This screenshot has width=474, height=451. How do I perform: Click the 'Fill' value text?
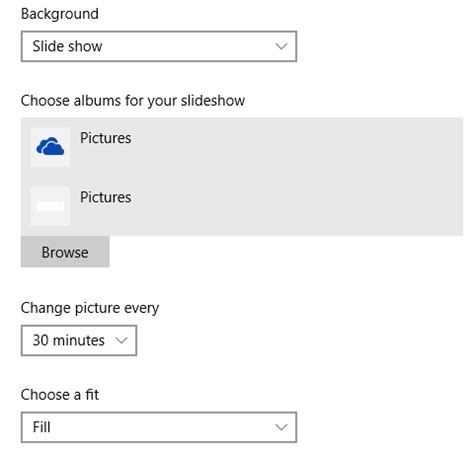[42, 427]
